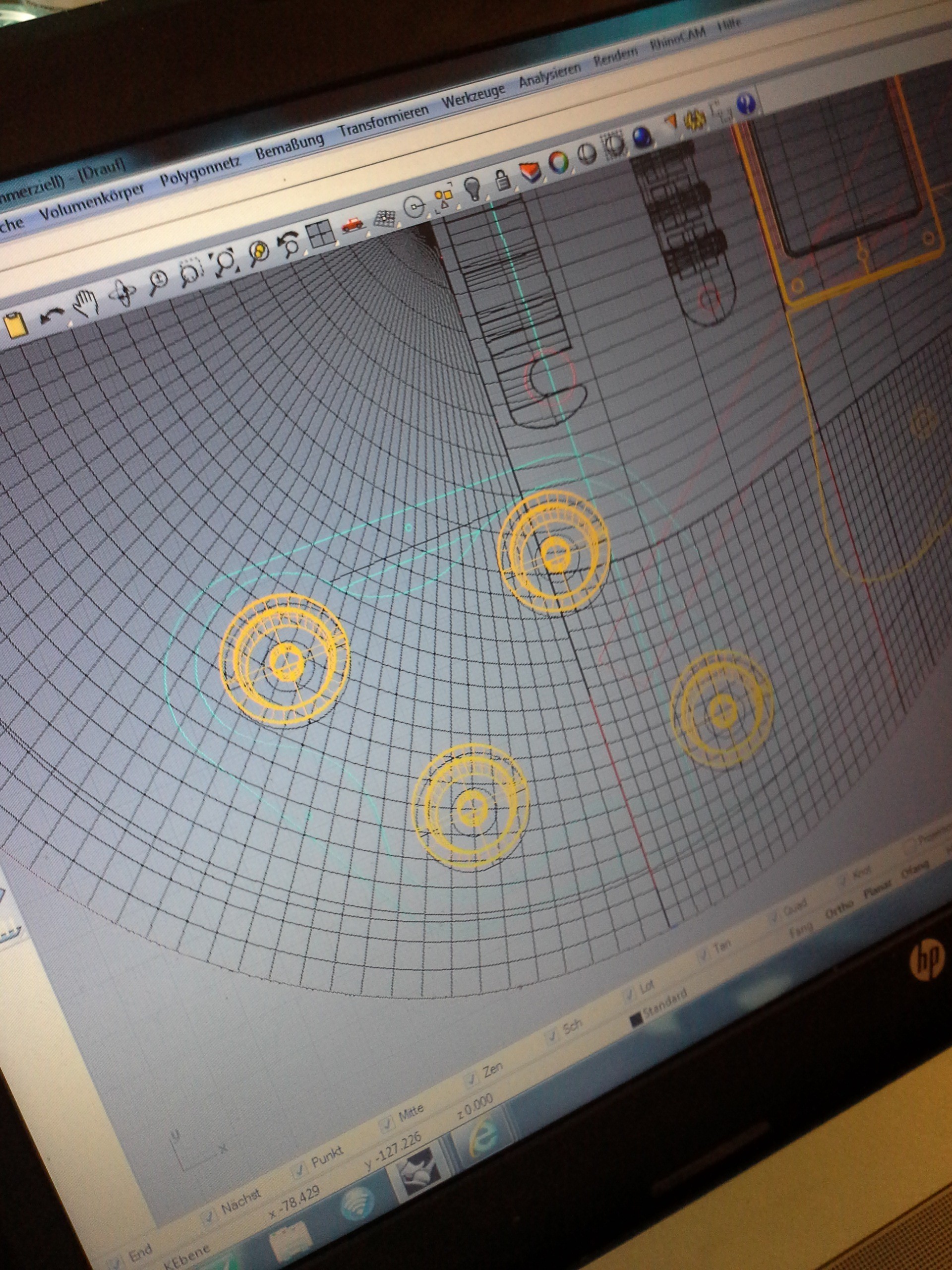
Task: Click the Shaded Viewport sphere icon
Action: pyautogui.click(x=587, y=153)
